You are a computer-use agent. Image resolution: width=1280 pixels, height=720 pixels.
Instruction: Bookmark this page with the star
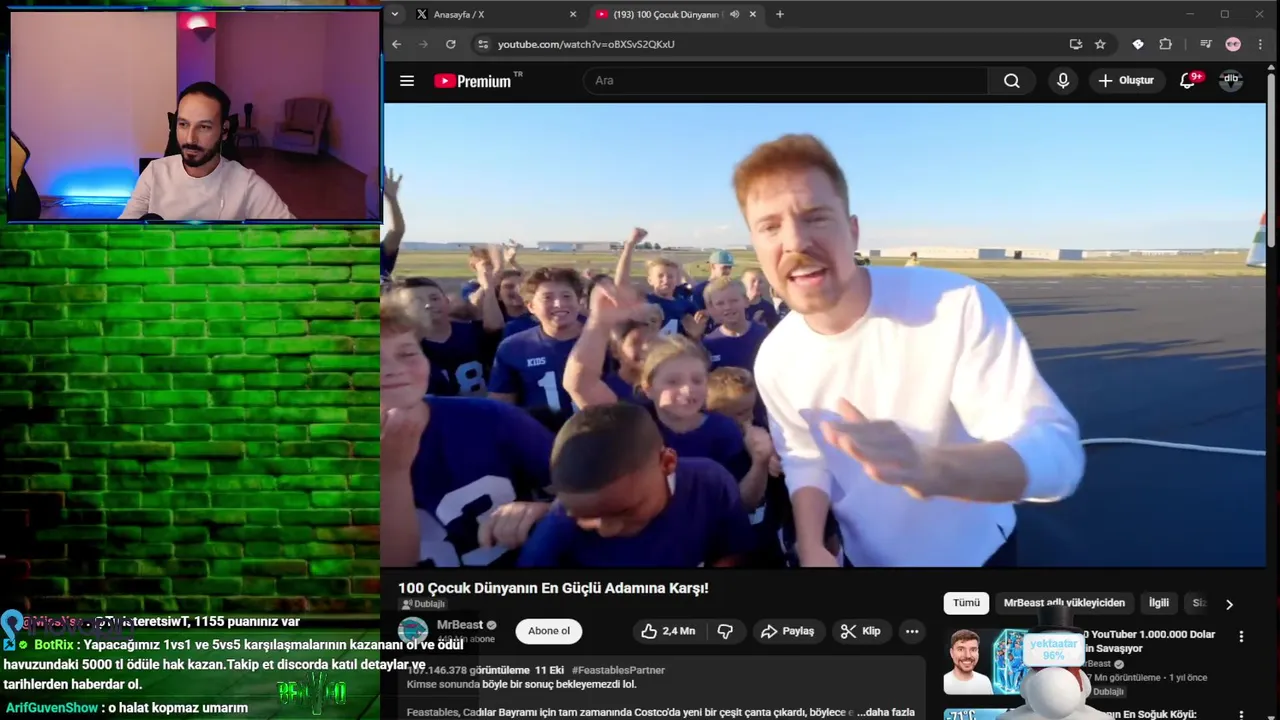(1100, 44)
